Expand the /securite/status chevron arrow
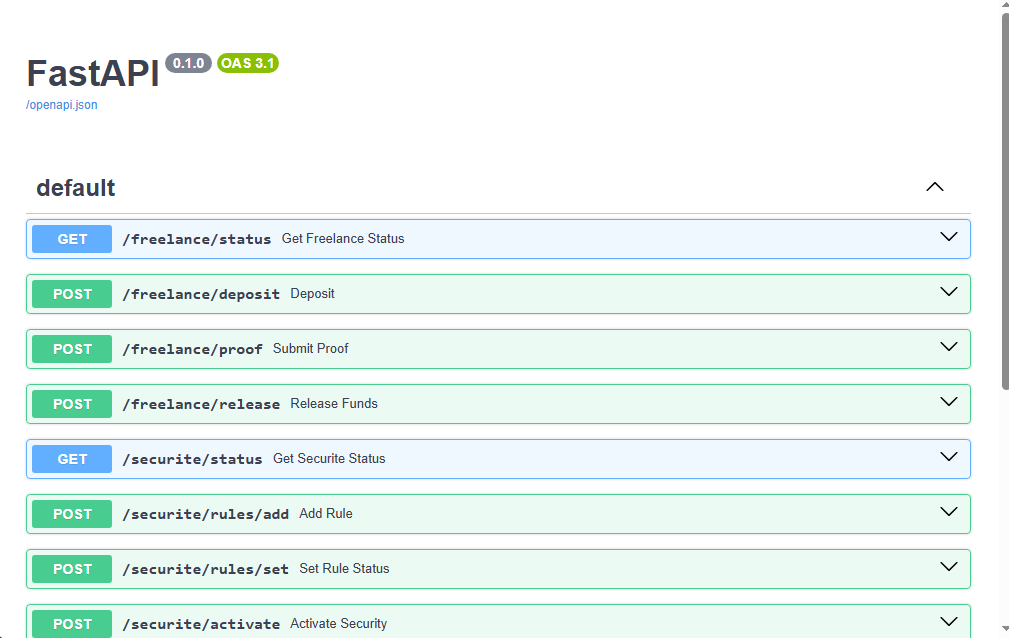The width and height of the screenshot is (1009, 638). click(949, 457)
